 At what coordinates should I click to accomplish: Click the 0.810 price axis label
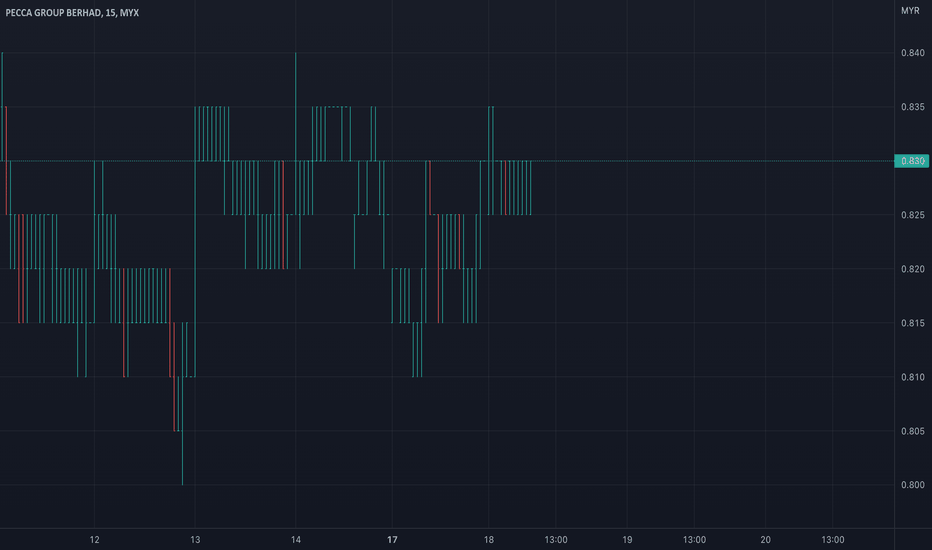[x=912, y=377]
